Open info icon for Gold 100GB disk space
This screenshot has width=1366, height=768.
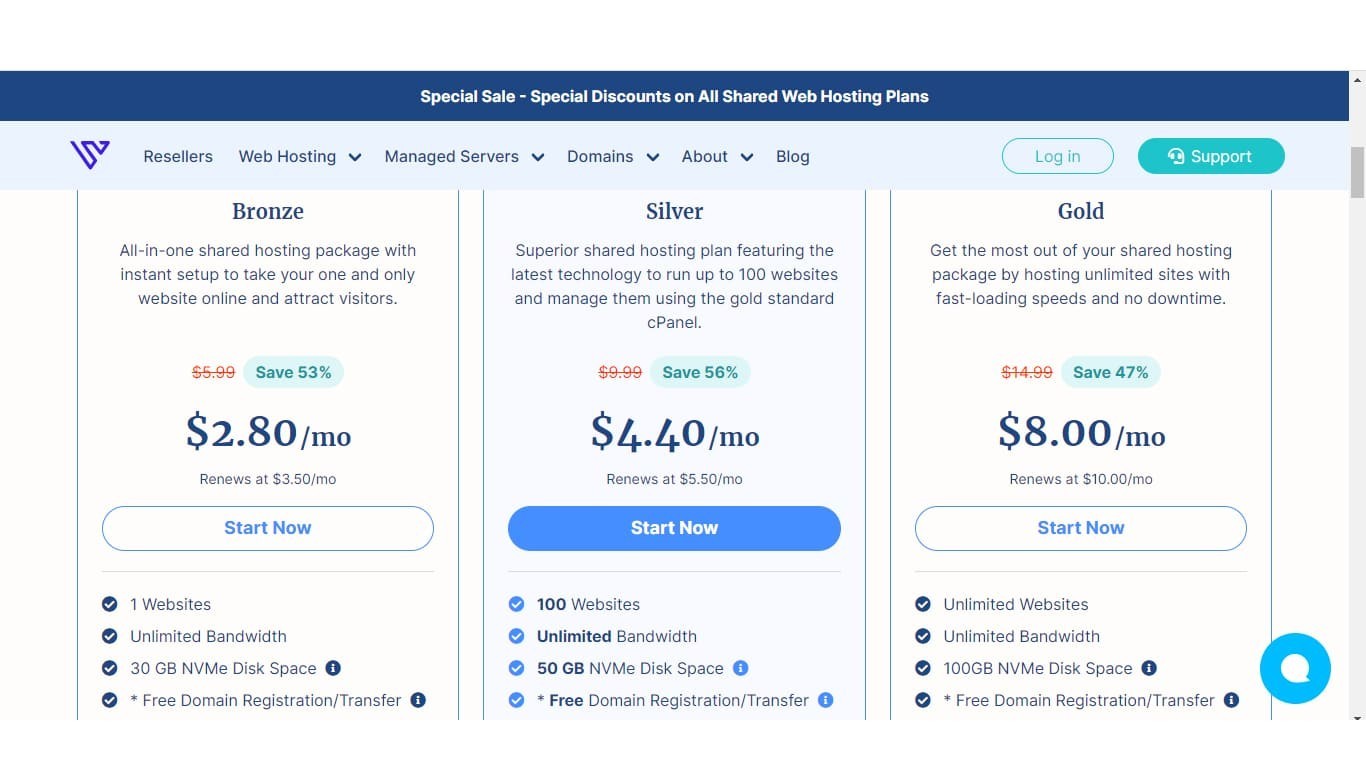click(x=1149, y=668)
